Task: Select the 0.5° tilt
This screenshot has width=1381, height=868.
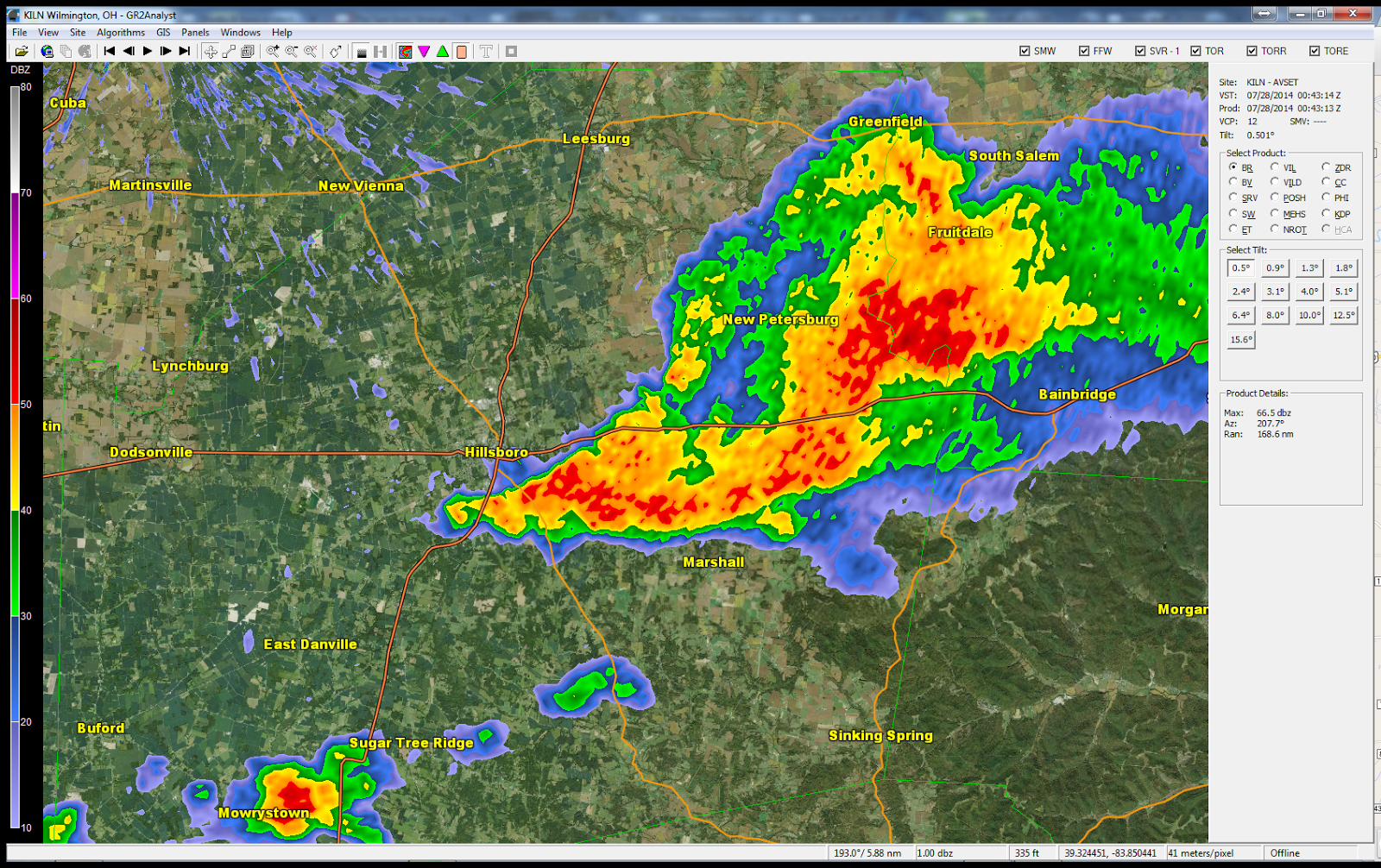Action: (1239, 267)
